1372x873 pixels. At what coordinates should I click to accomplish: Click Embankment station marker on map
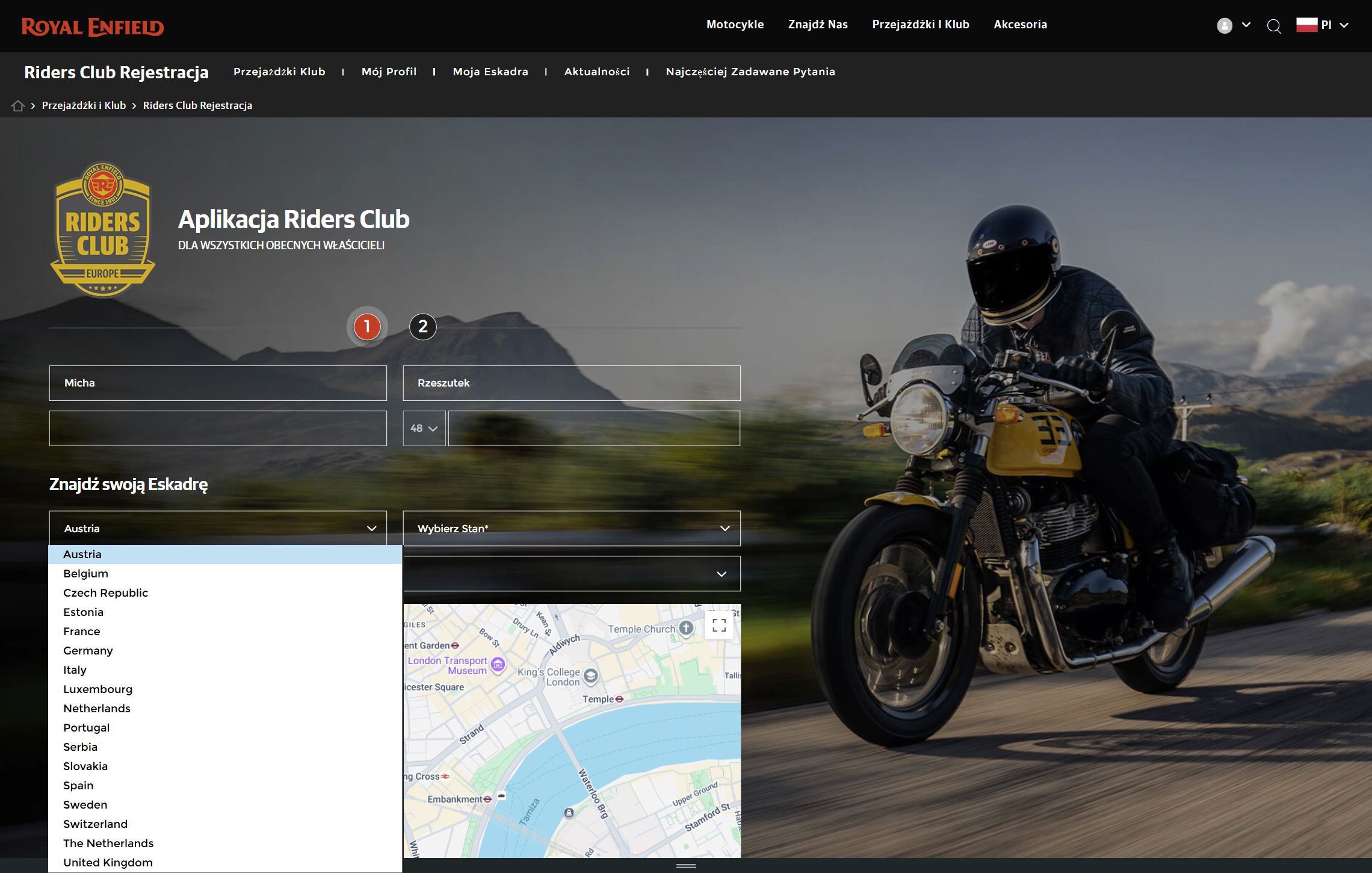tap(487, 799)
